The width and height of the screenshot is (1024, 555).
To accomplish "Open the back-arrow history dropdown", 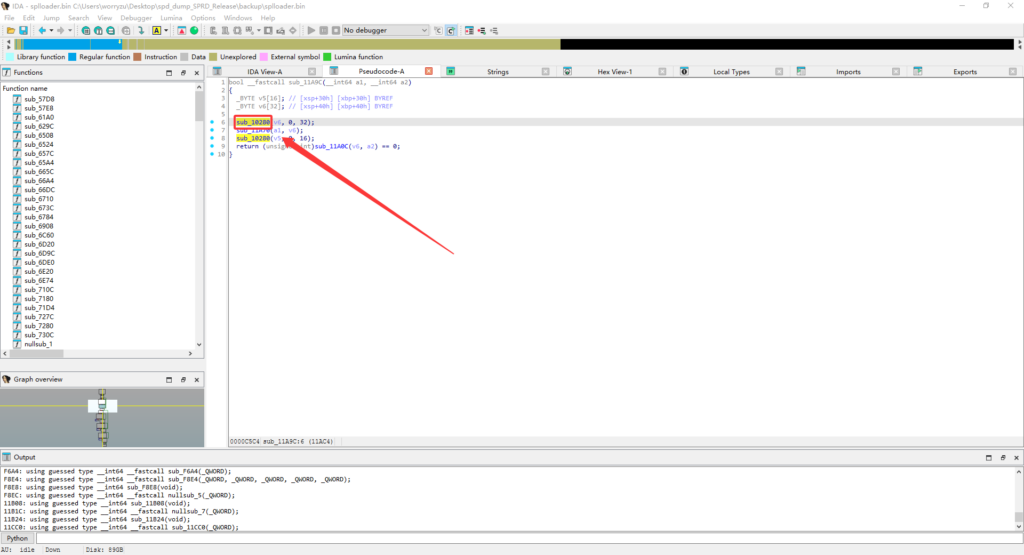I will coord(51,31).
